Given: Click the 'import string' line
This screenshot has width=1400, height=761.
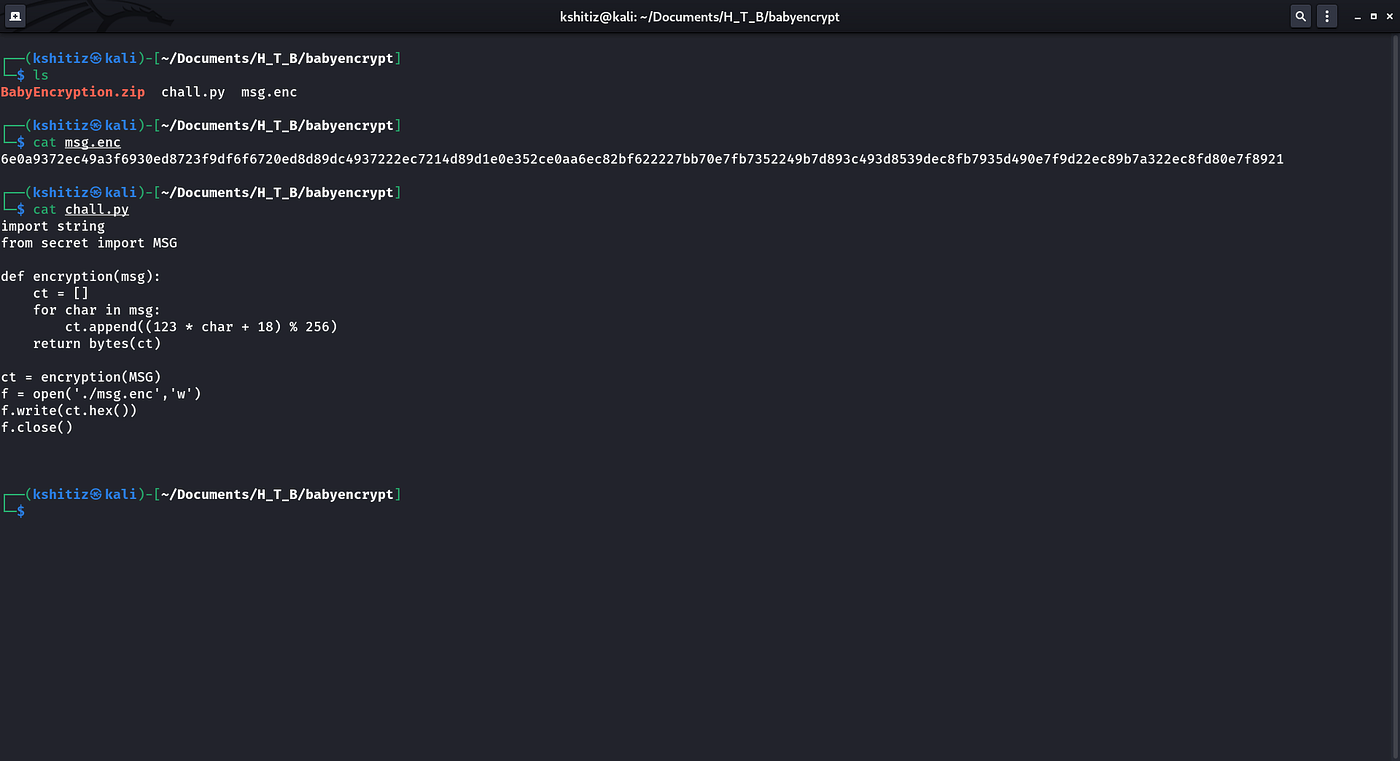Looking at the screenshot, I should [x=53, y=226].
